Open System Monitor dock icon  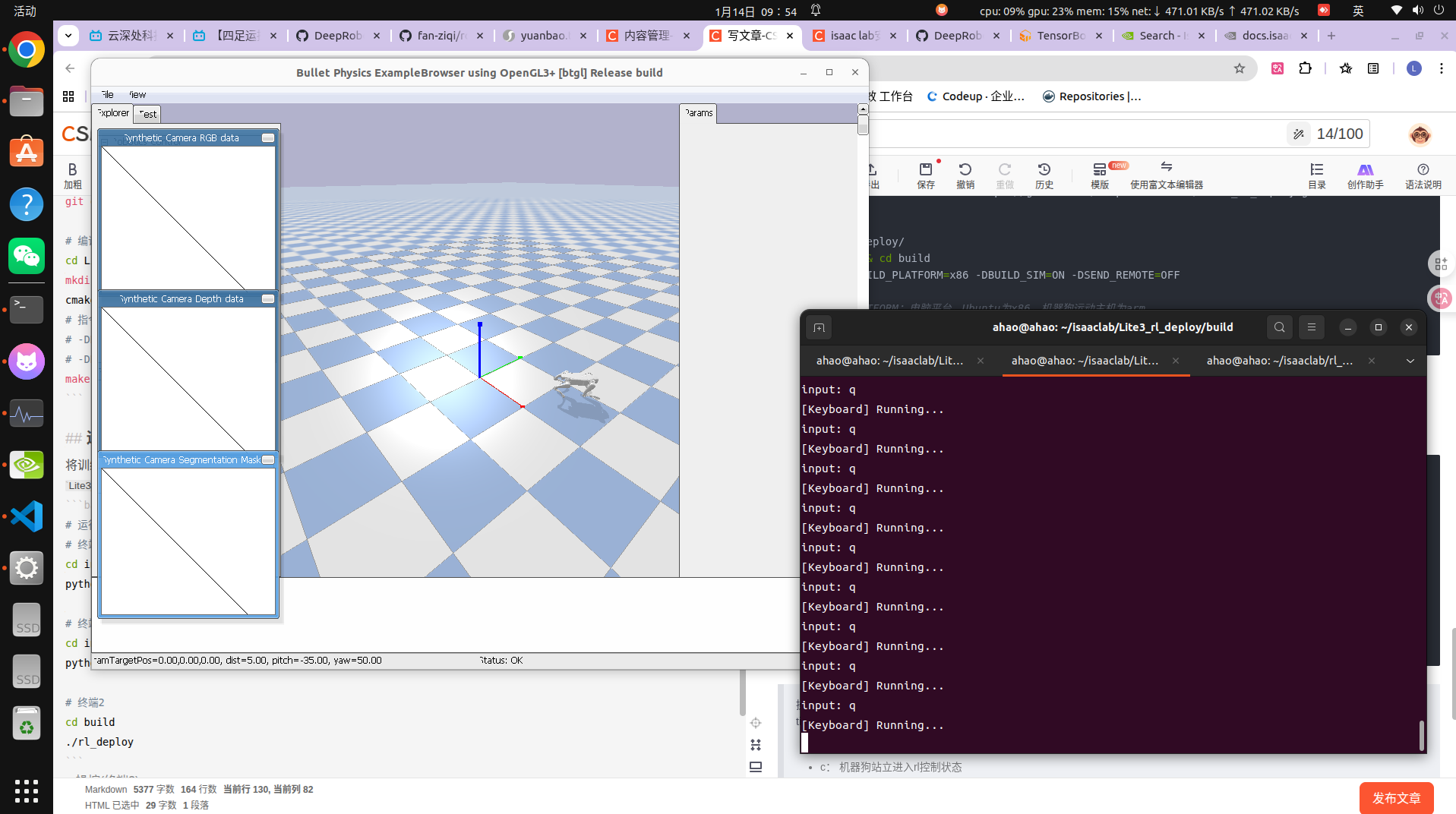pyautogui.click(x=27, y=414)
